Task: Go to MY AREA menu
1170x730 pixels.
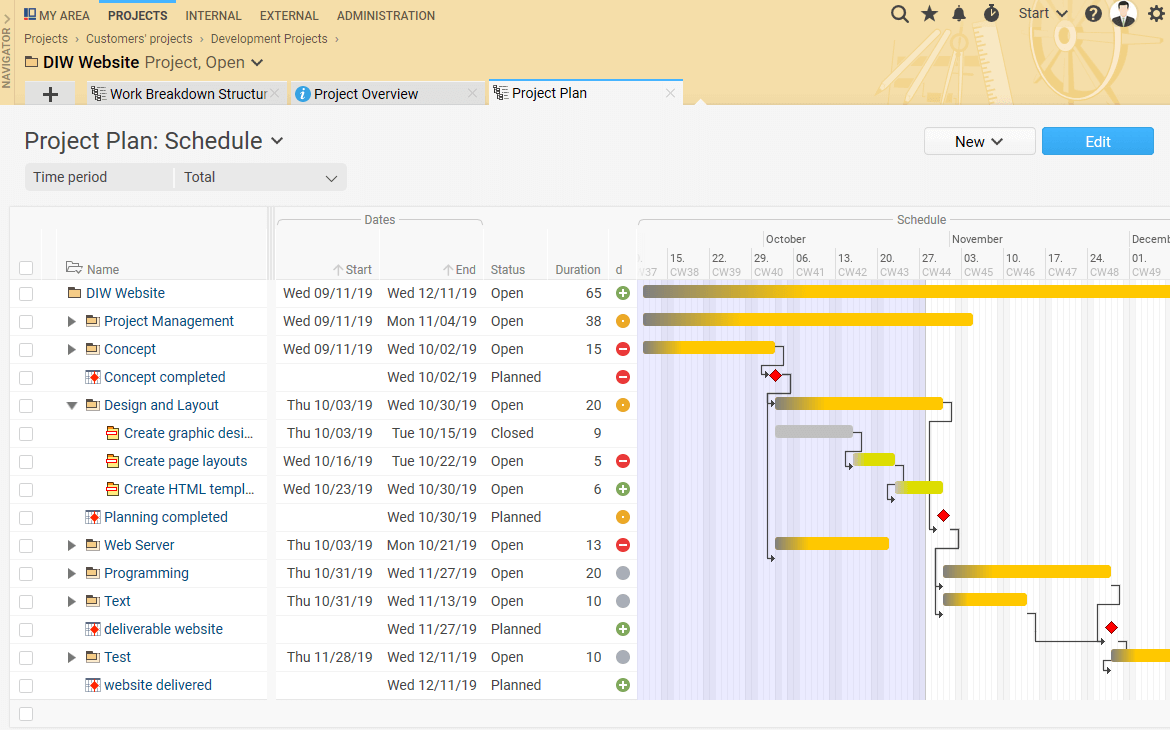Action: coord(57,15)
